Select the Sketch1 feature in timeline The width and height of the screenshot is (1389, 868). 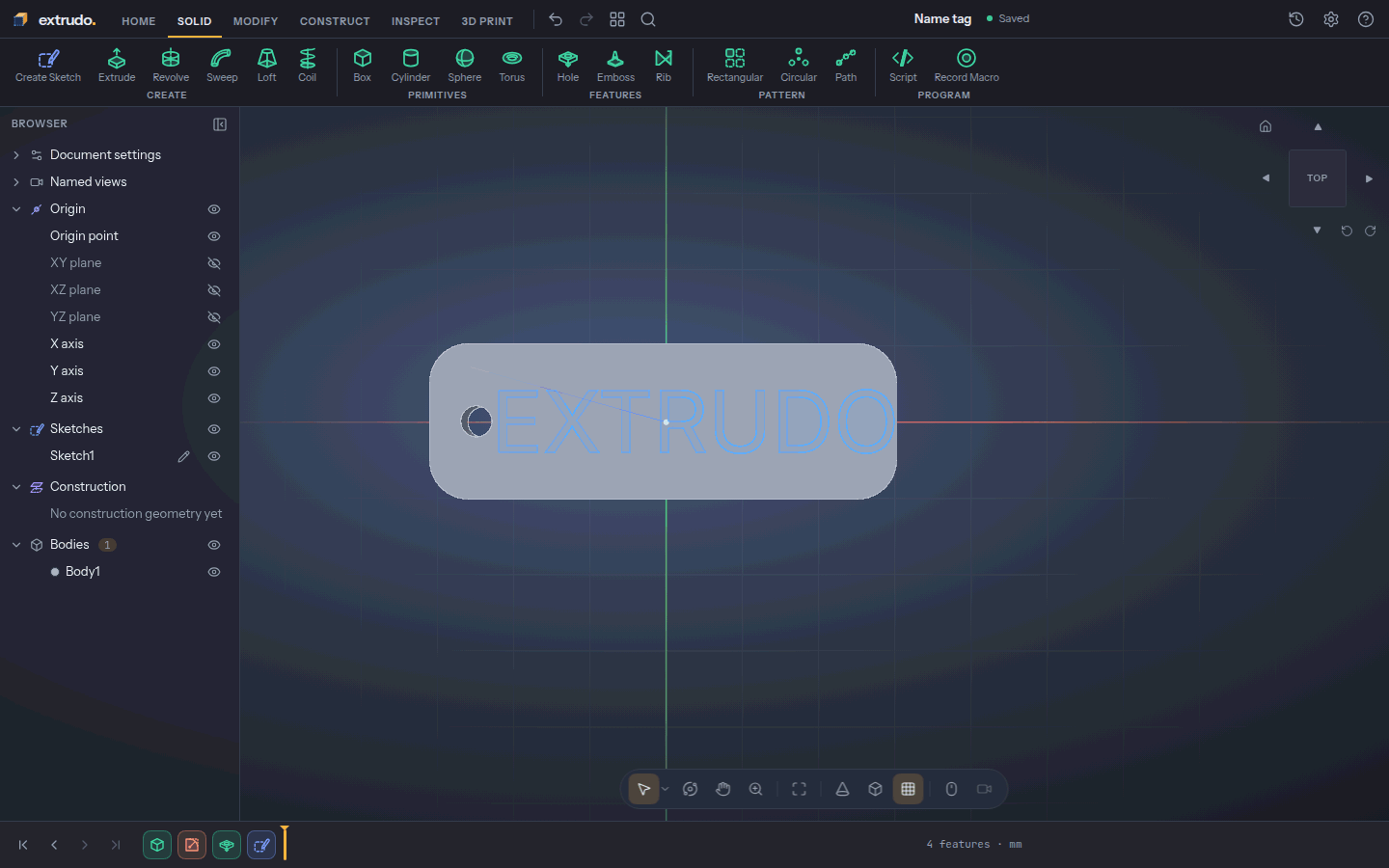click(x=261, y=845)
